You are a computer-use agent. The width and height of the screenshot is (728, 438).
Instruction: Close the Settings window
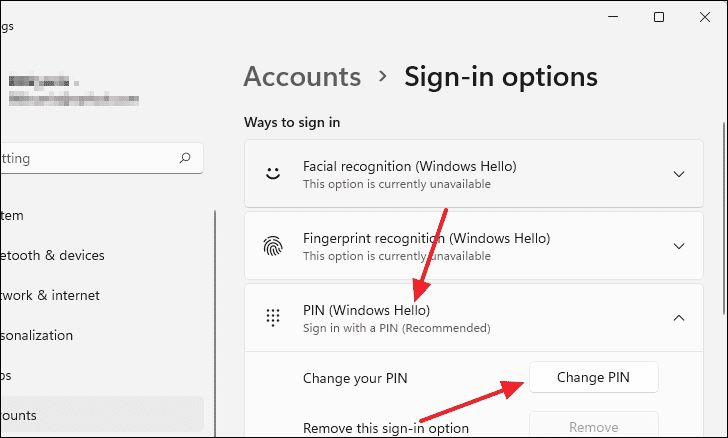pyautogui.click(x=705, y=17)
